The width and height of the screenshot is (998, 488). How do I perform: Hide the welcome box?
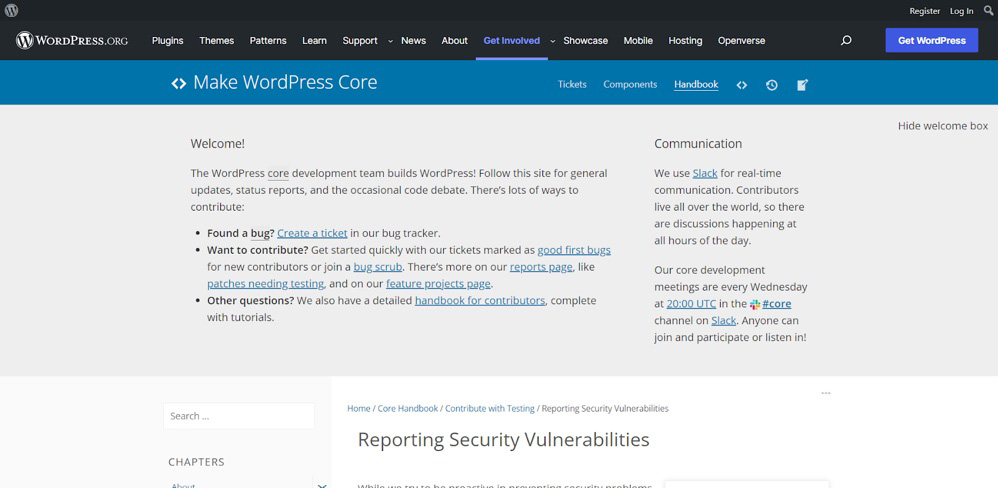[x=942, y=126]
